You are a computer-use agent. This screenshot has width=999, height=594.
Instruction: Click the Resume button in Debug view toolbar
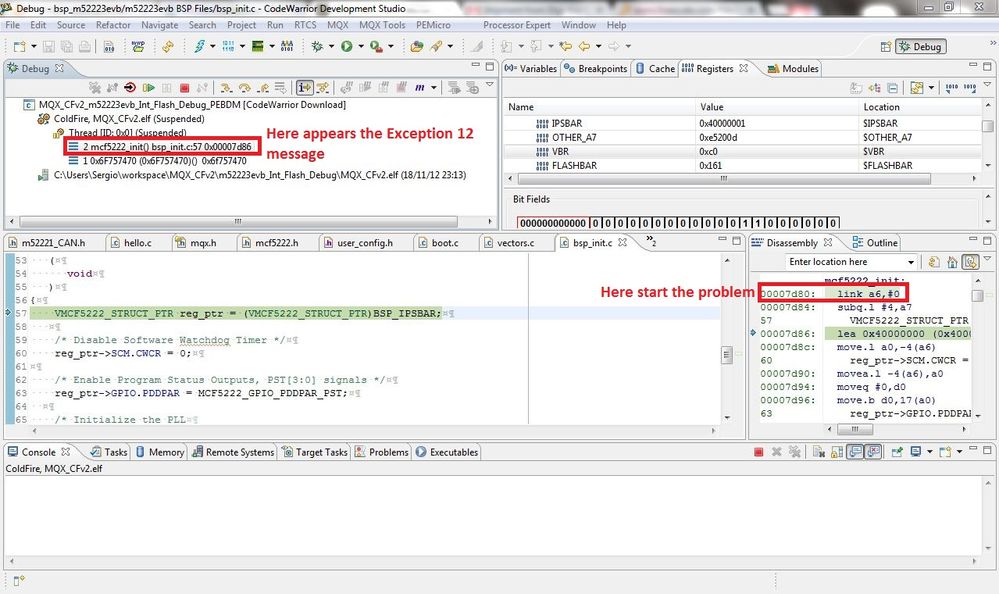click(148, 87)
